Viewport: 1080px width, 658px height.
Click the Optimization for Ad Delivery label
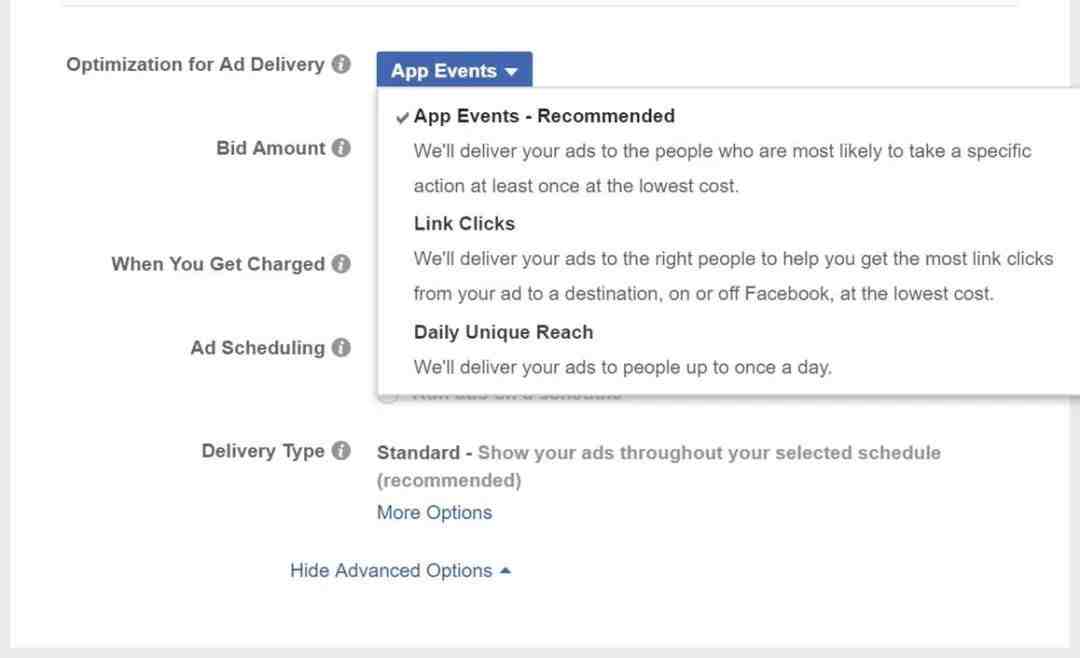pos(195,65)
